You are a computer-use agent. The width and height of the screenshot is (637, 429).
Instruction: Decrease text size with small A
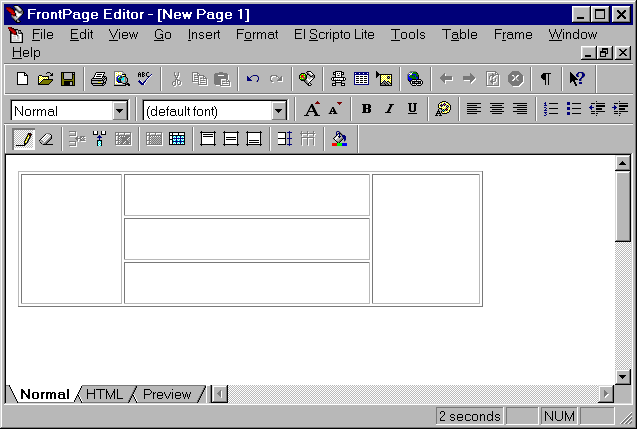coord(335,109)
